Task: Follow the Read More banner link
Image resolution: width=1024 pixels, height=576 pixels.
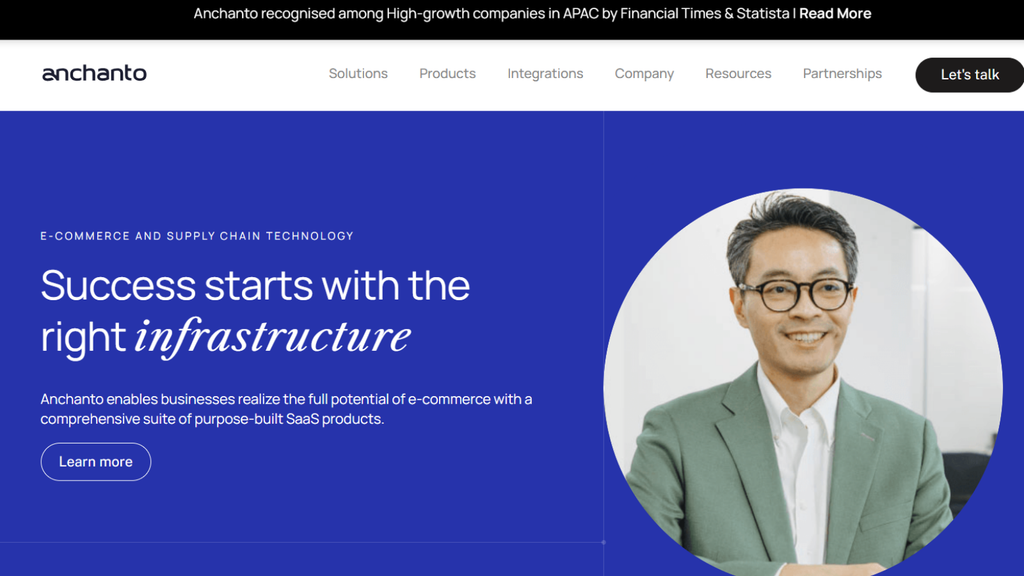Action: point(835,14)
